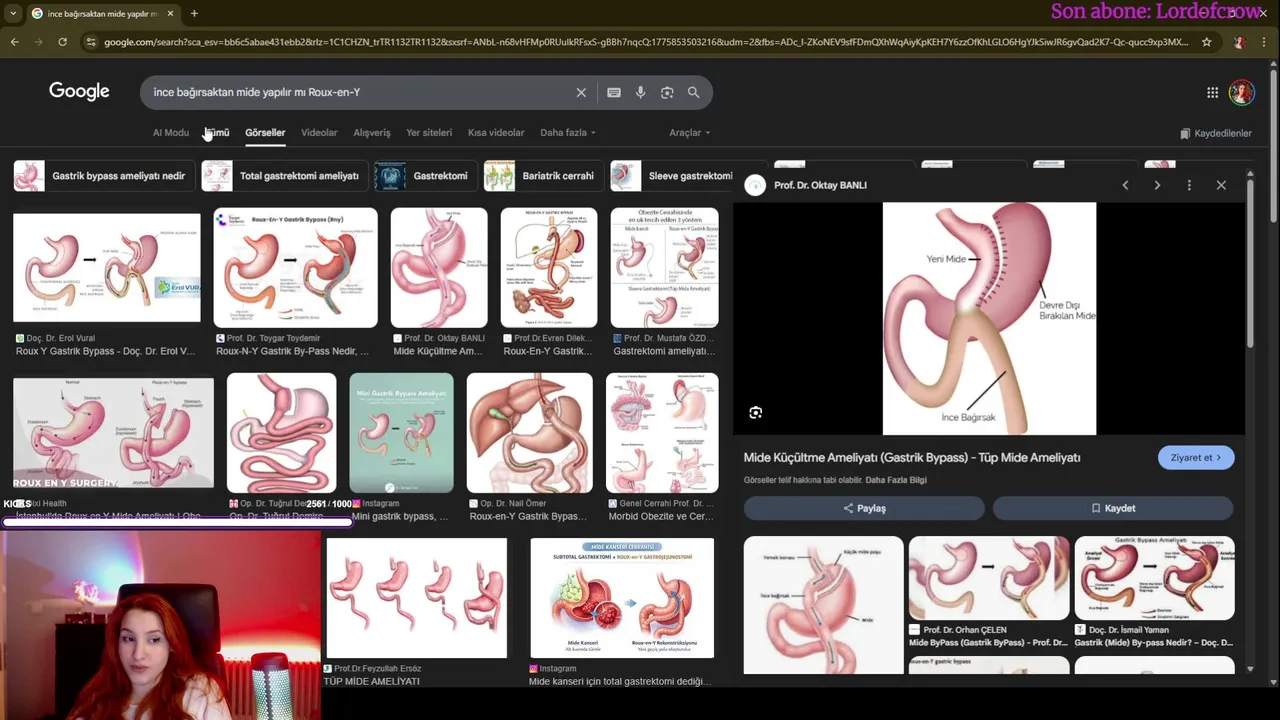
Task: Switch to Videolar tab
Action: (319, 132)
